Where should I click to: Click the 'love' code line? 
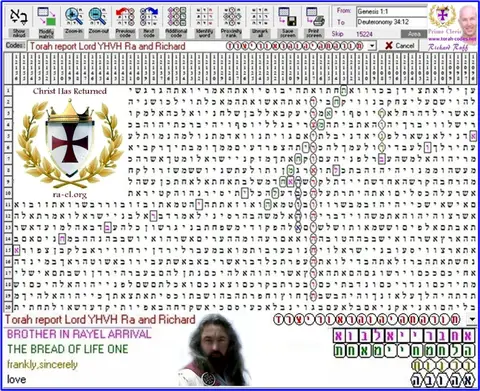(x=17, y=379)
